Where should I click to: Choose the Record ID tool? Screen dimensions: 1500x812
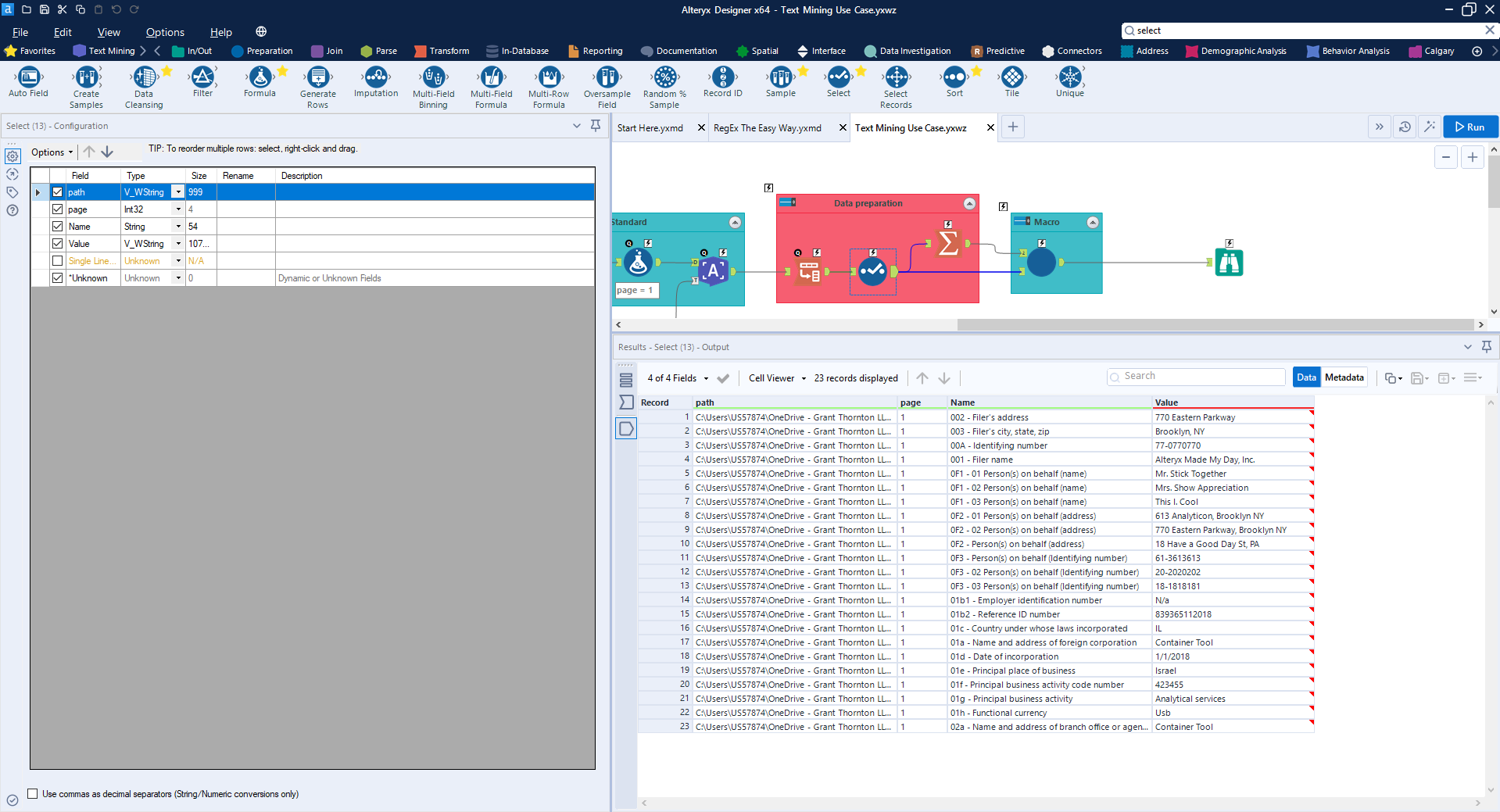pyautogui.click(x=721, y=79)
